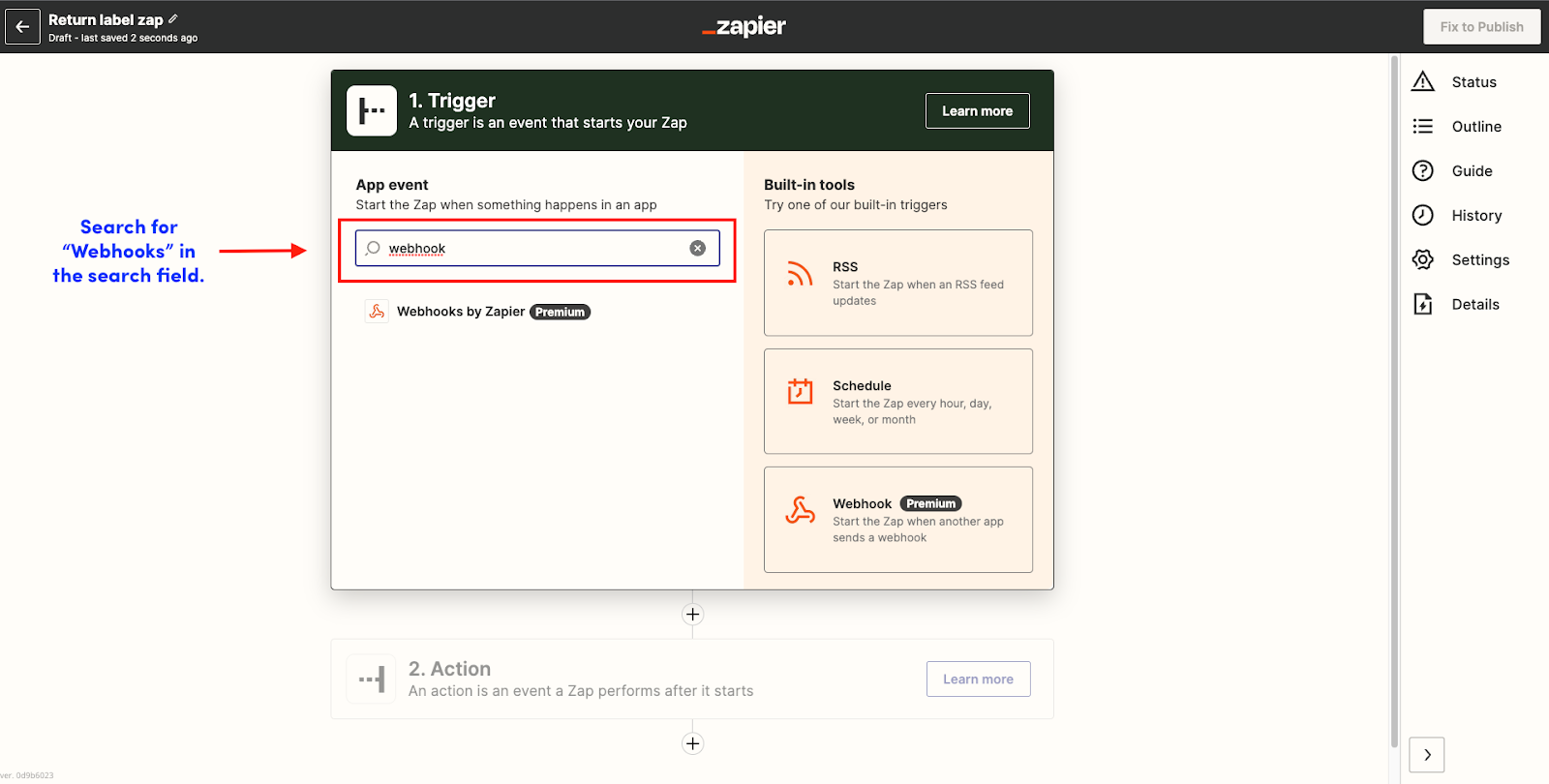Choose the RSS built-in trigger card
This screenshot has height=784, width=1549.
[x=897, y=283]
